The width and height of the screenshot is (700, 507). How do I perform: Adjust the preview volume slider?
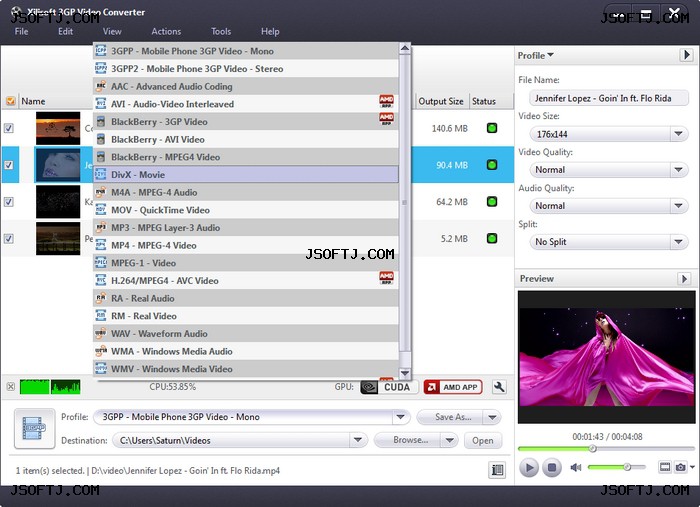tap(627, 467)
